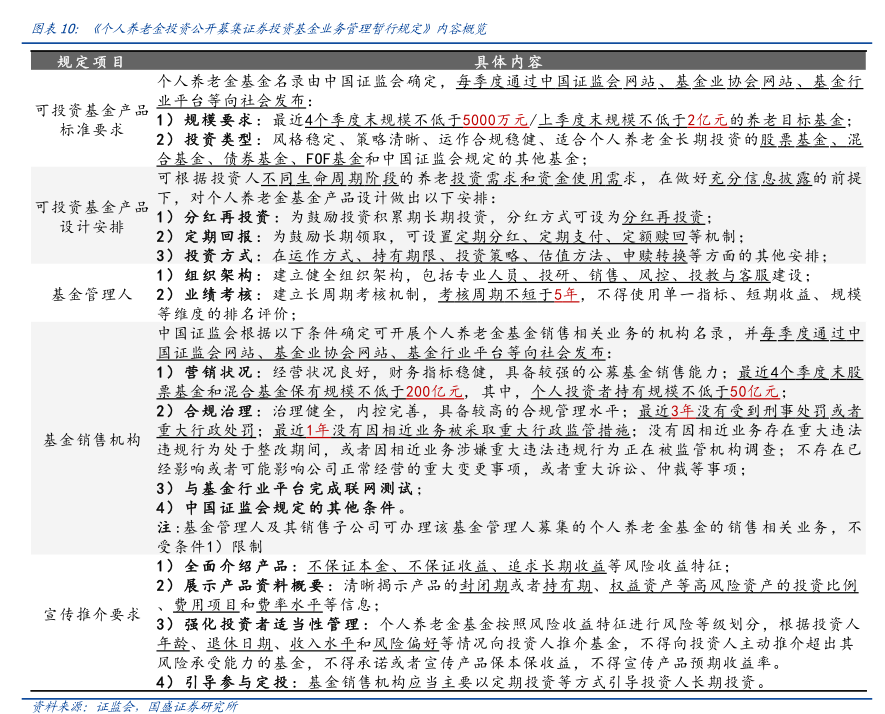Click the 资料来源 source line at bottom
The image size is (885, 714).
135,705
